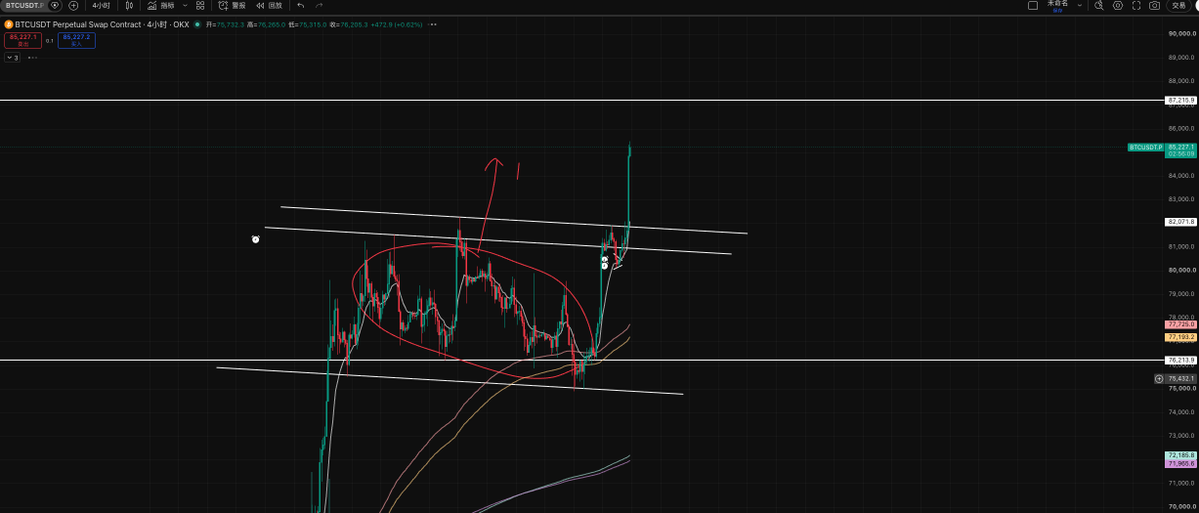Screen dimensions: 1199x513
Task: Expand the favorite indicators chevron
Action: [184, 5]
